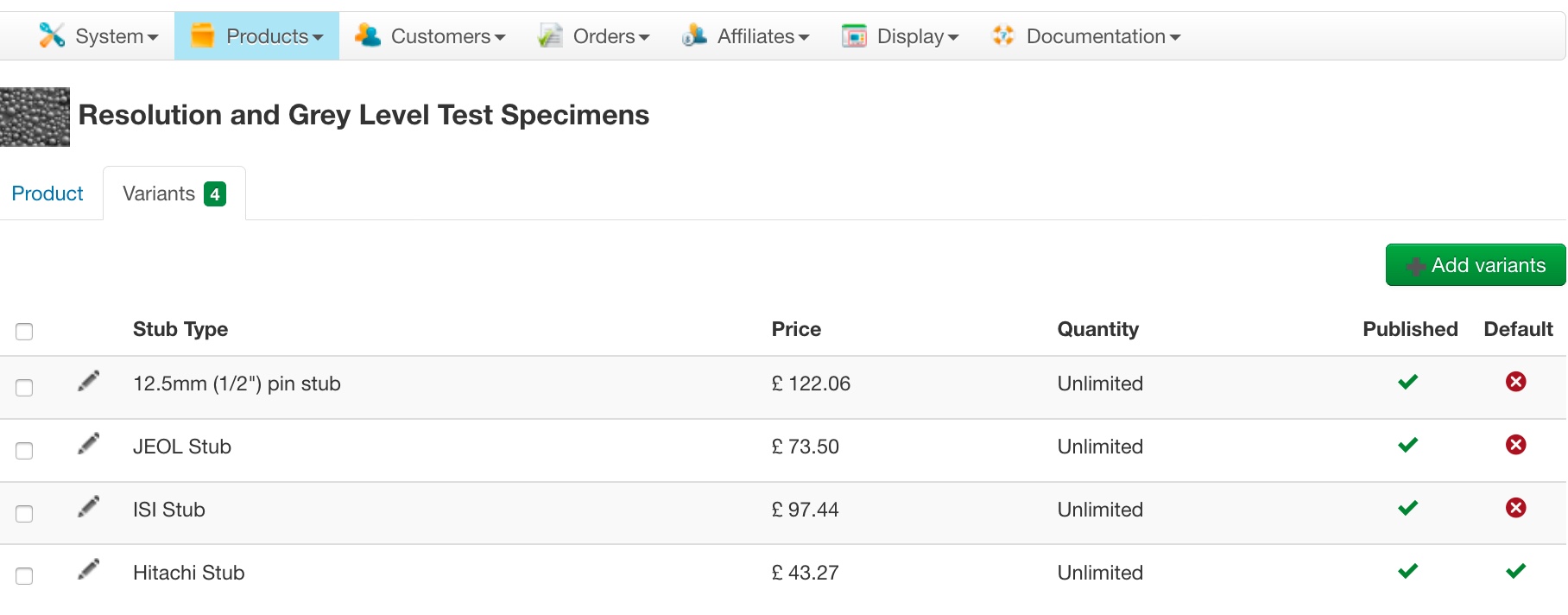
Task: Expand the Customers dropdown menu
Action: (x=430, y=36)
